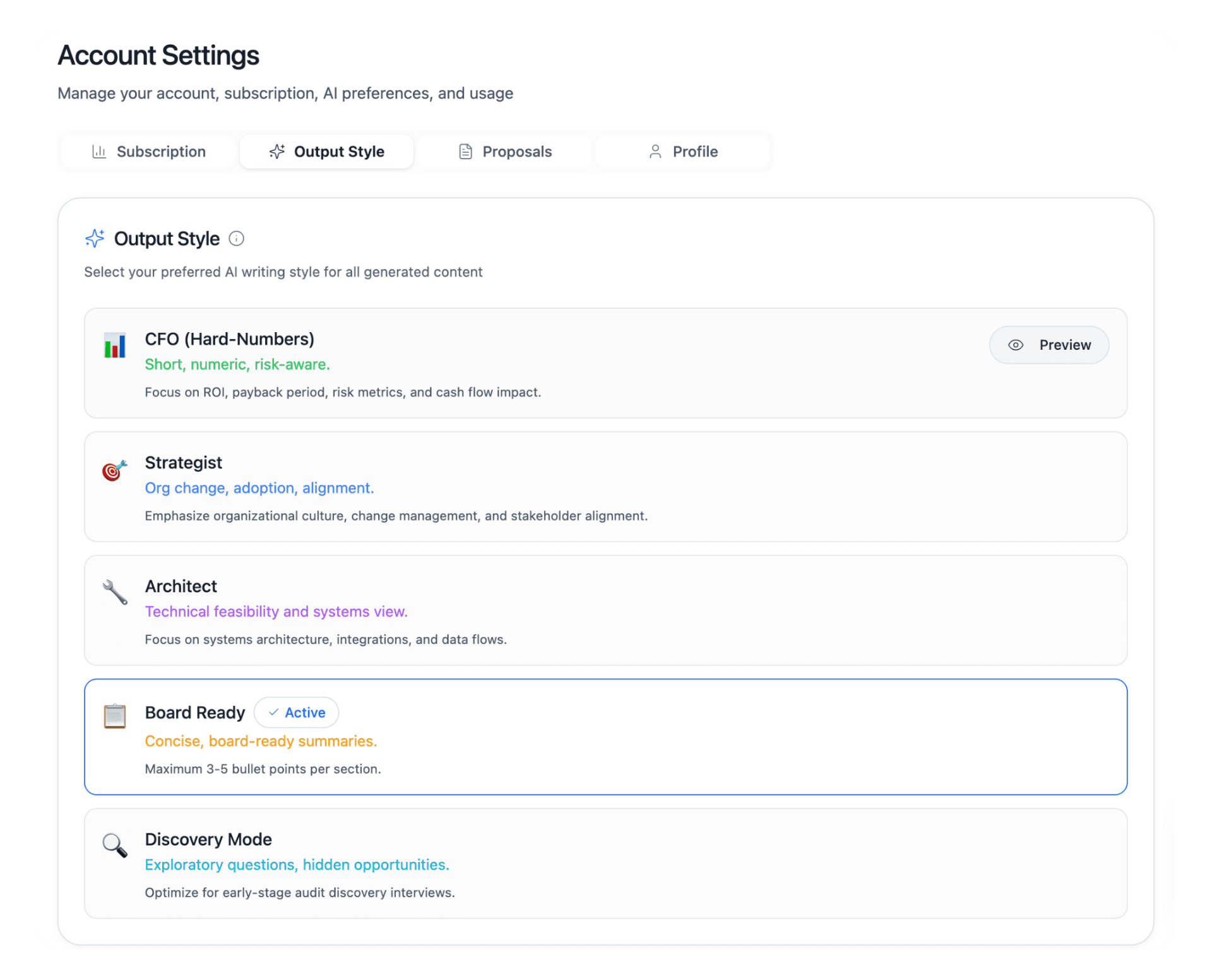1212x980 pixels.
Task: Switch to the Proposals tab
Action: coord(504,152)
